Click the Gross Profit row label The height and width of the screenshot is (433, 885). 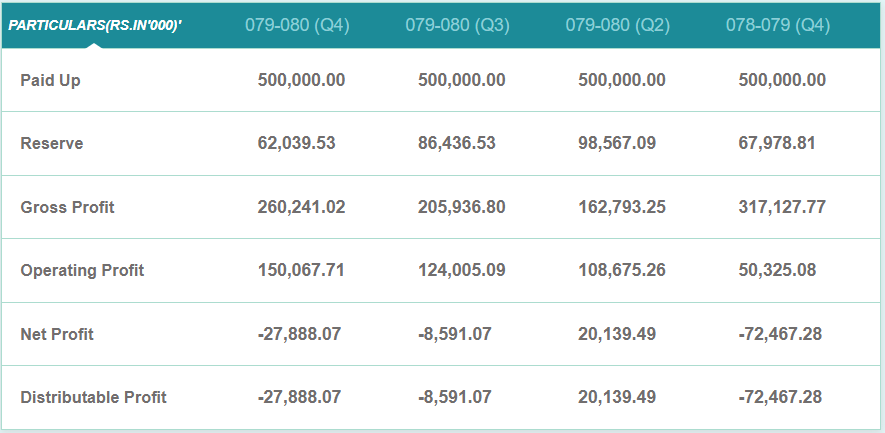[67, 207]
